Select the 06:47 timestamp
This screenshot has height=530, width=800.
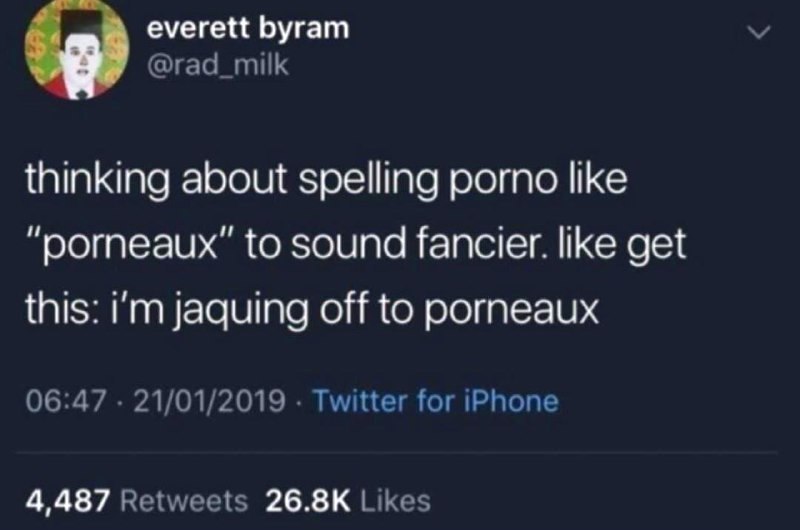[67, 401]
